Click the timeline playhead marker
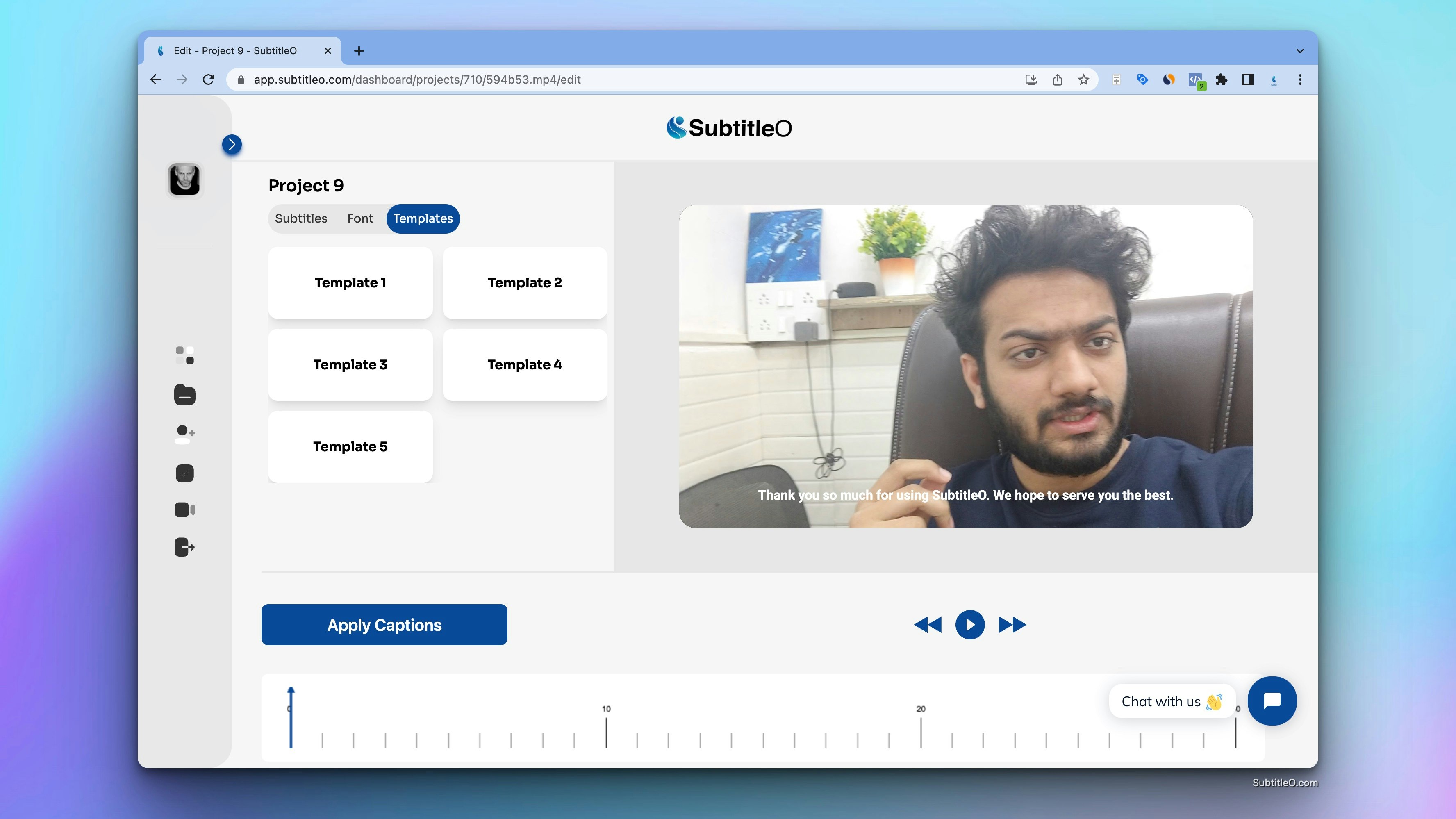This screenshot has width=1456, height=819. point(291,718)
